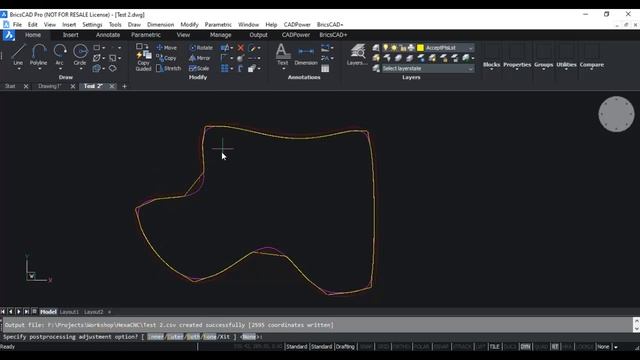Click the Copy tool in Modify panel
Screen dimensions: 640x360
pos(166,58)
